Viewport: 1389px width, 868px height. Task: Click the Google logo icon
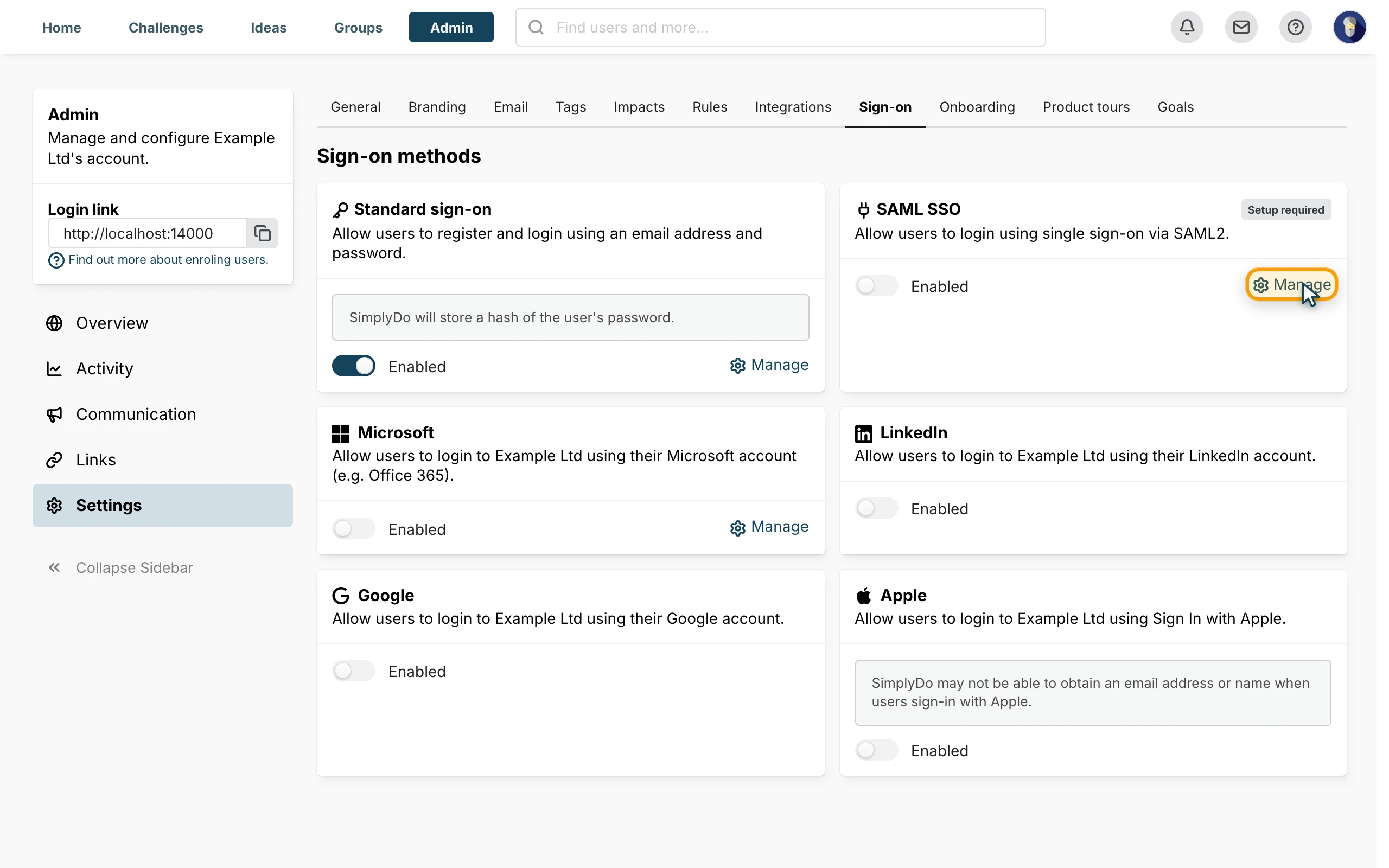coord(340,595)
